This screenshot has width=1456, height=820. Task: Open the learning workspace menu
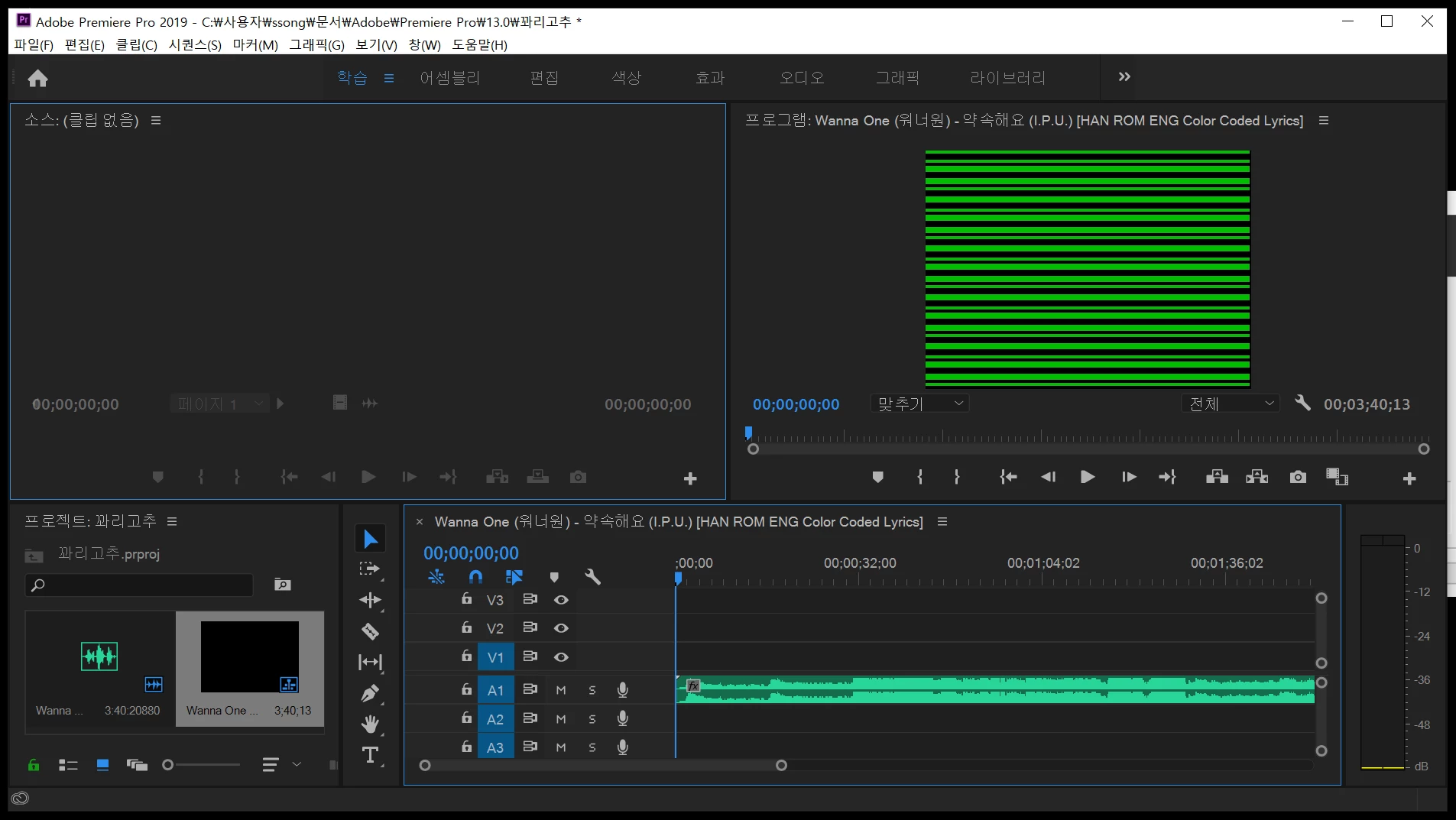[x=389, y=78]
